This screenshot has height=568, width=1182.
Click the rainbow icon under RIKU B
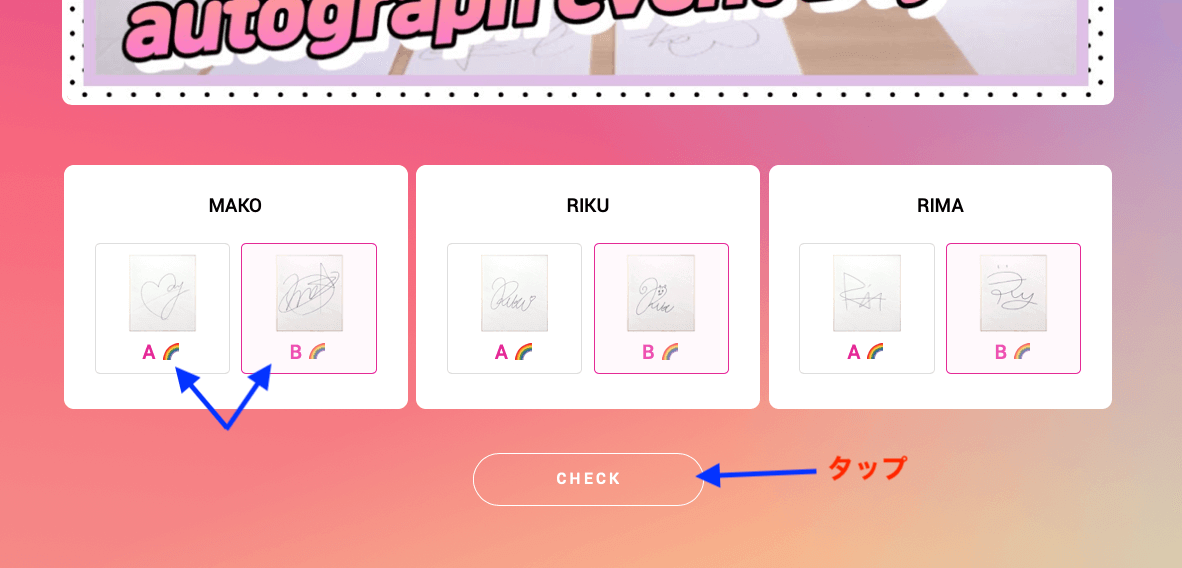[670, 352]
